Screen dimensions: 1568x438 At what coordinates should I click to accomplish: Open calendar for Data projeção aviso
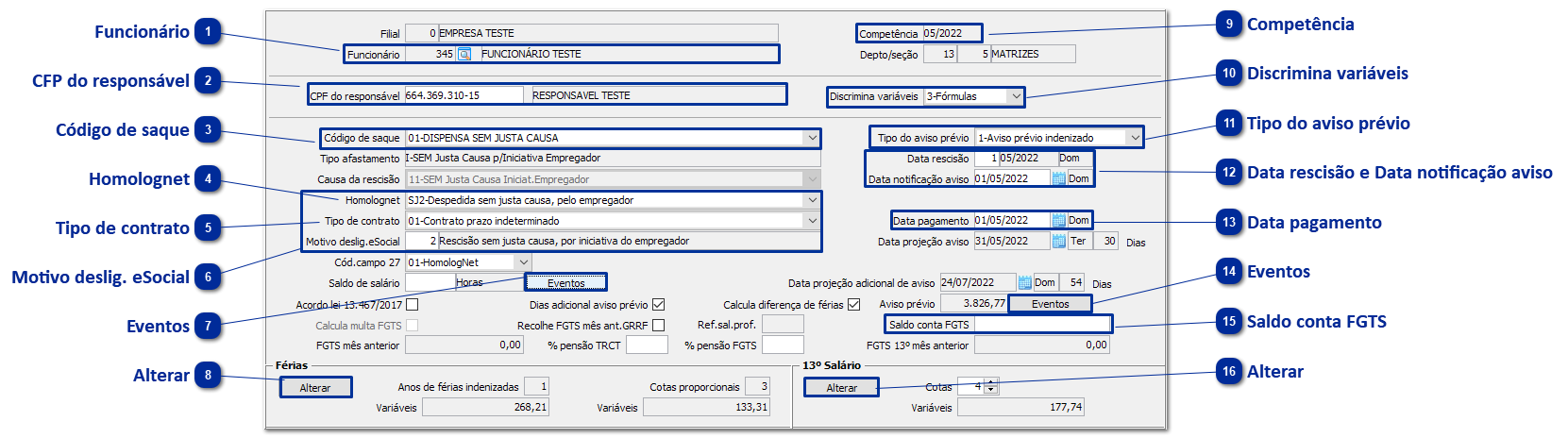point(1058,241)
